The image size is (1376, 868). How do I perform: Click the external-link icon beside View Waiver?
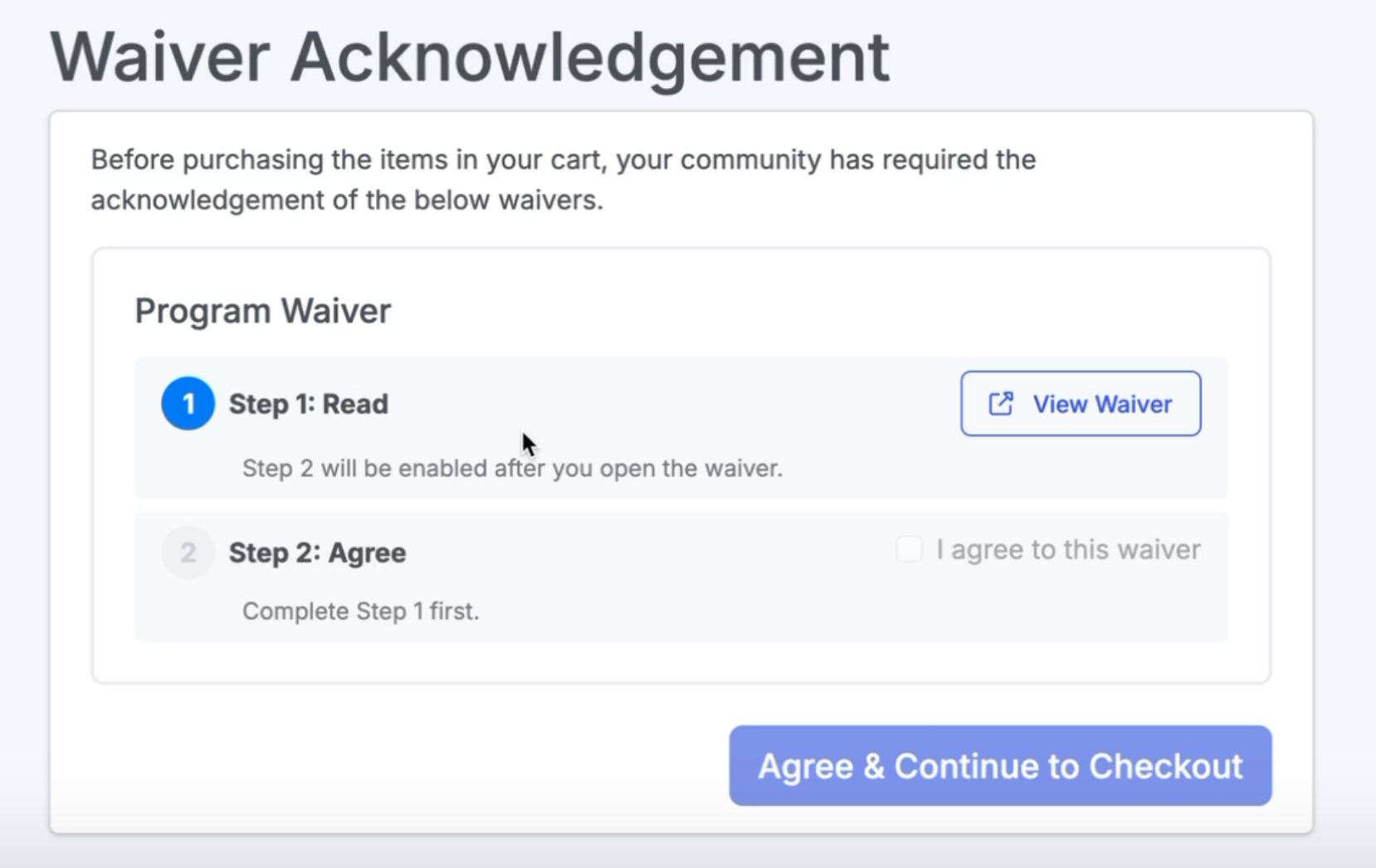click(1001, 404)
